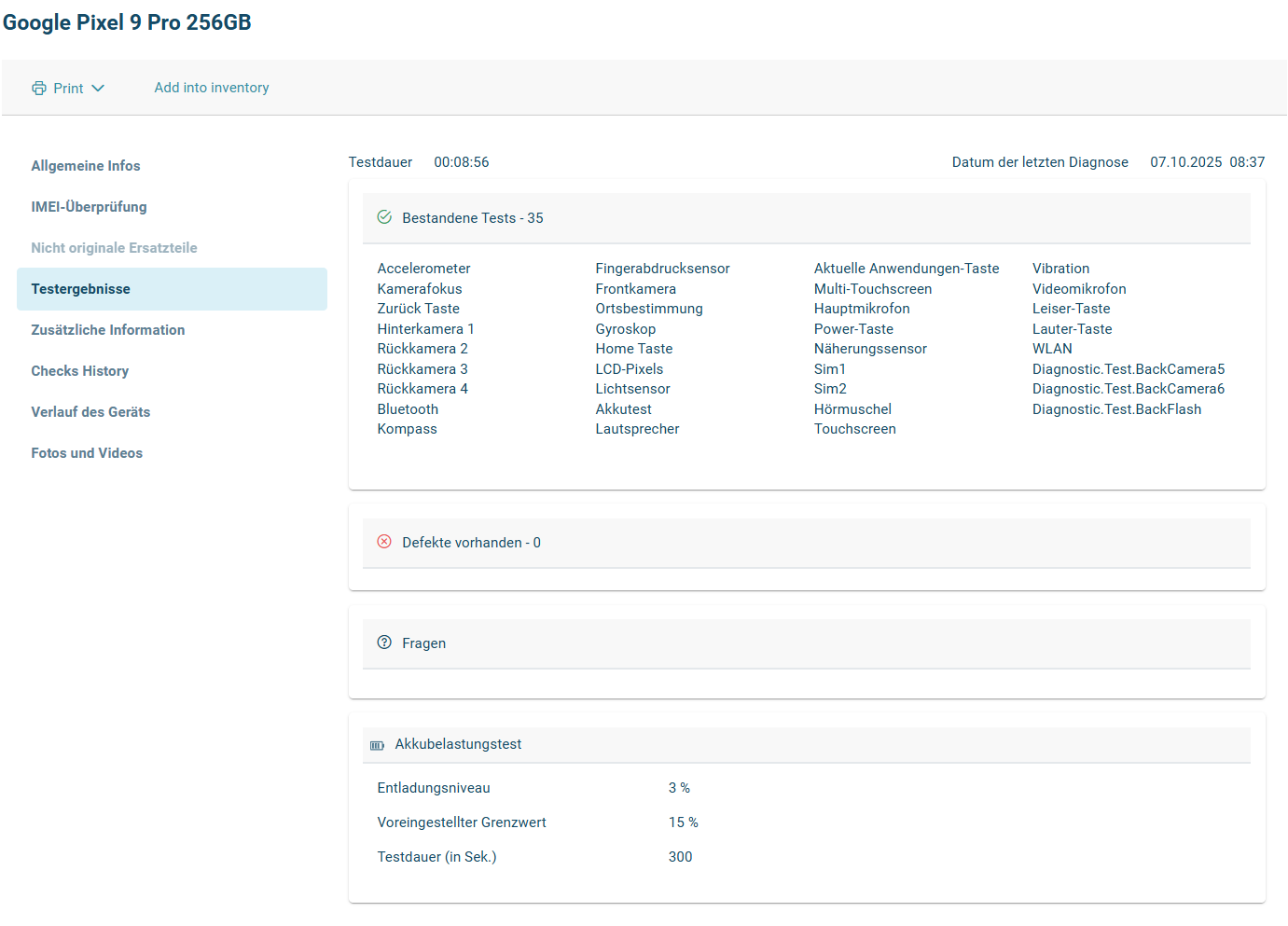Select Nicht originale Ersatzteile menu item

(x=114, y=248)
